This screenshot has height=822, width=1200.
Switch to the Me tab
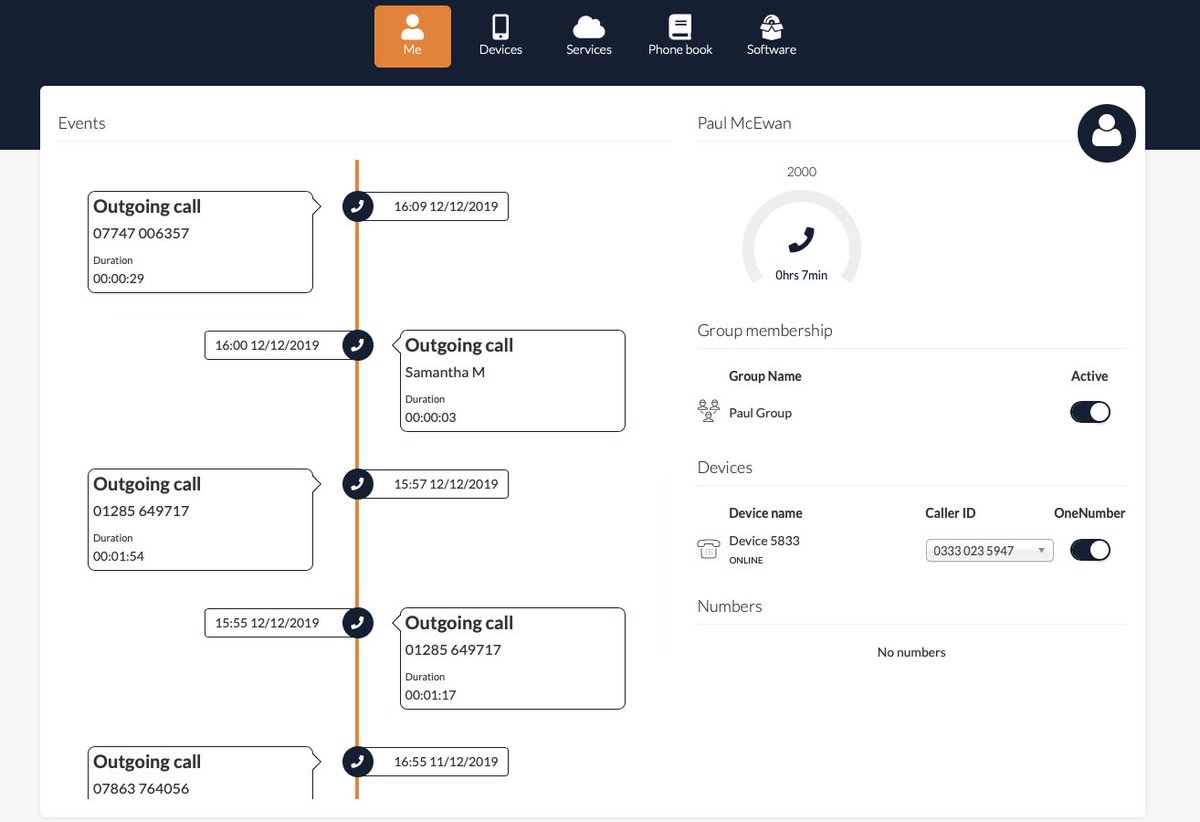pos(412,35)
